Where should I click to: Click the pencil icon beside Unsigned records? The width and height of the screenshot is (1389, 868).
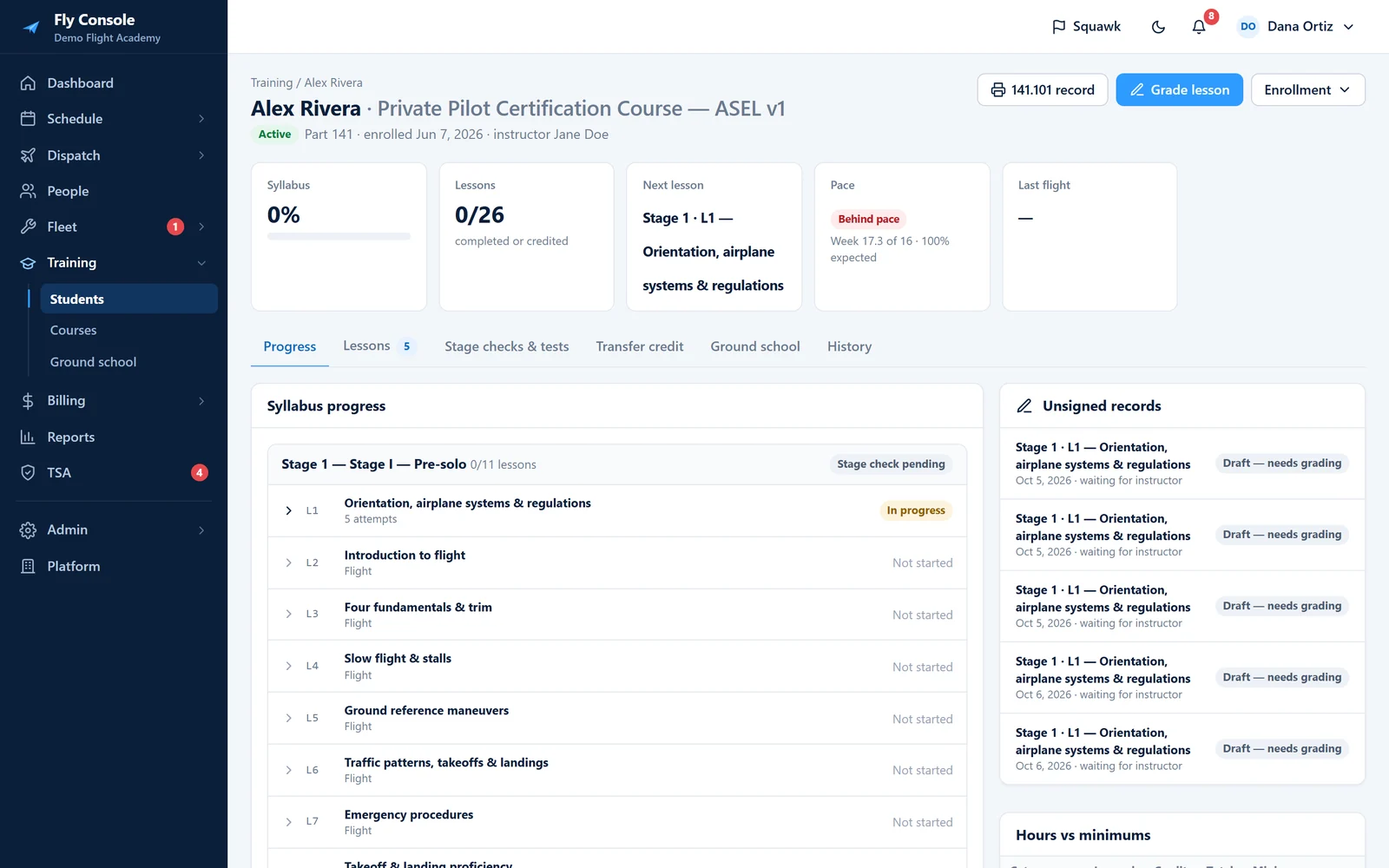coord(1024,406)
